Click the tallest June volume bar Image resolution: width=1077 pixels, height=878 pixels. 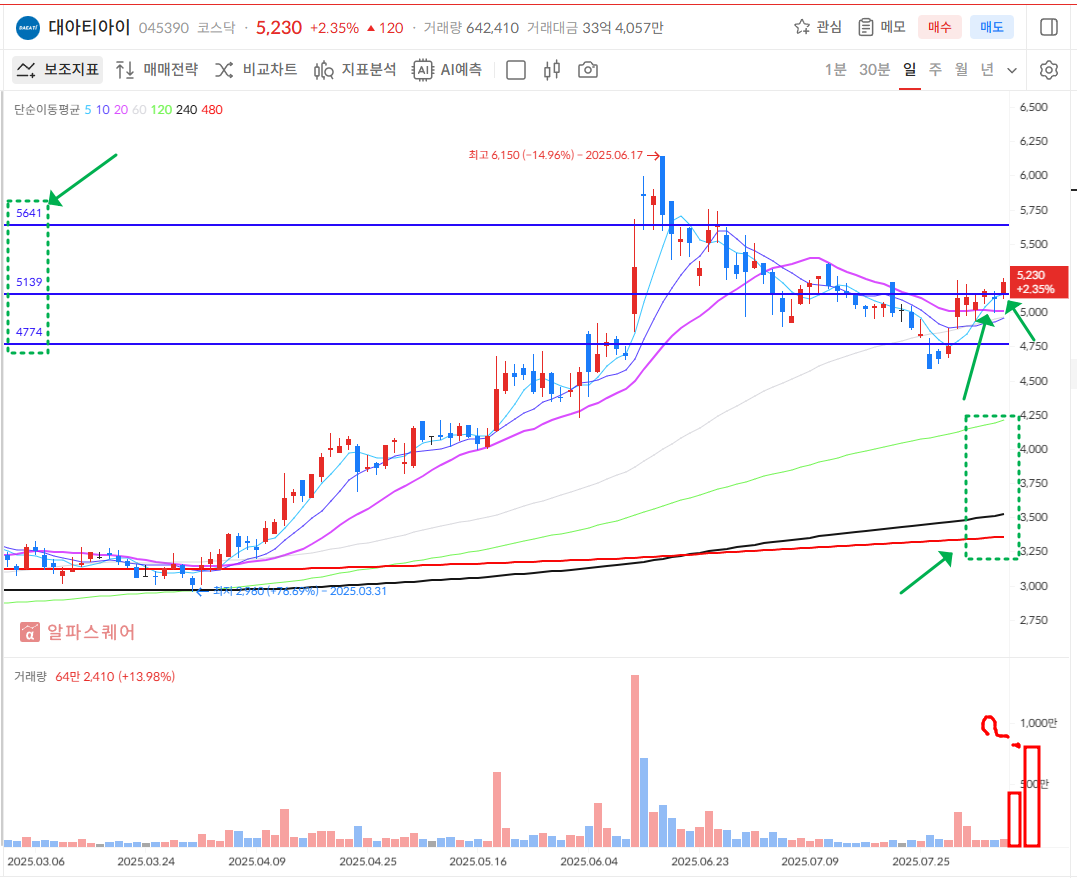[x=635, y=761]
